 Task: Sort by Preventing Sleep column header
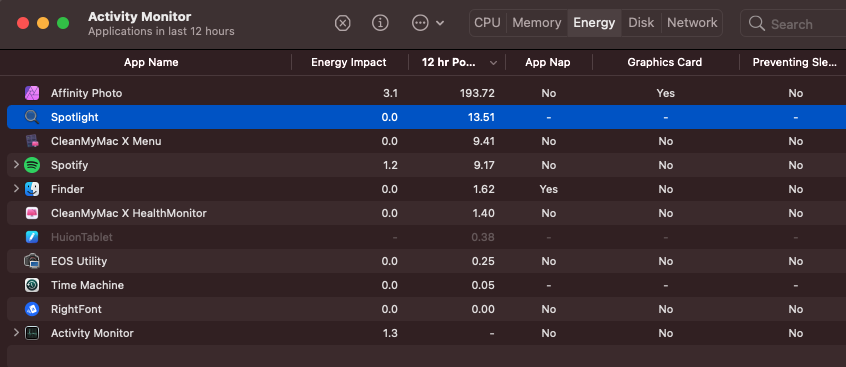[x=794, y=63]
